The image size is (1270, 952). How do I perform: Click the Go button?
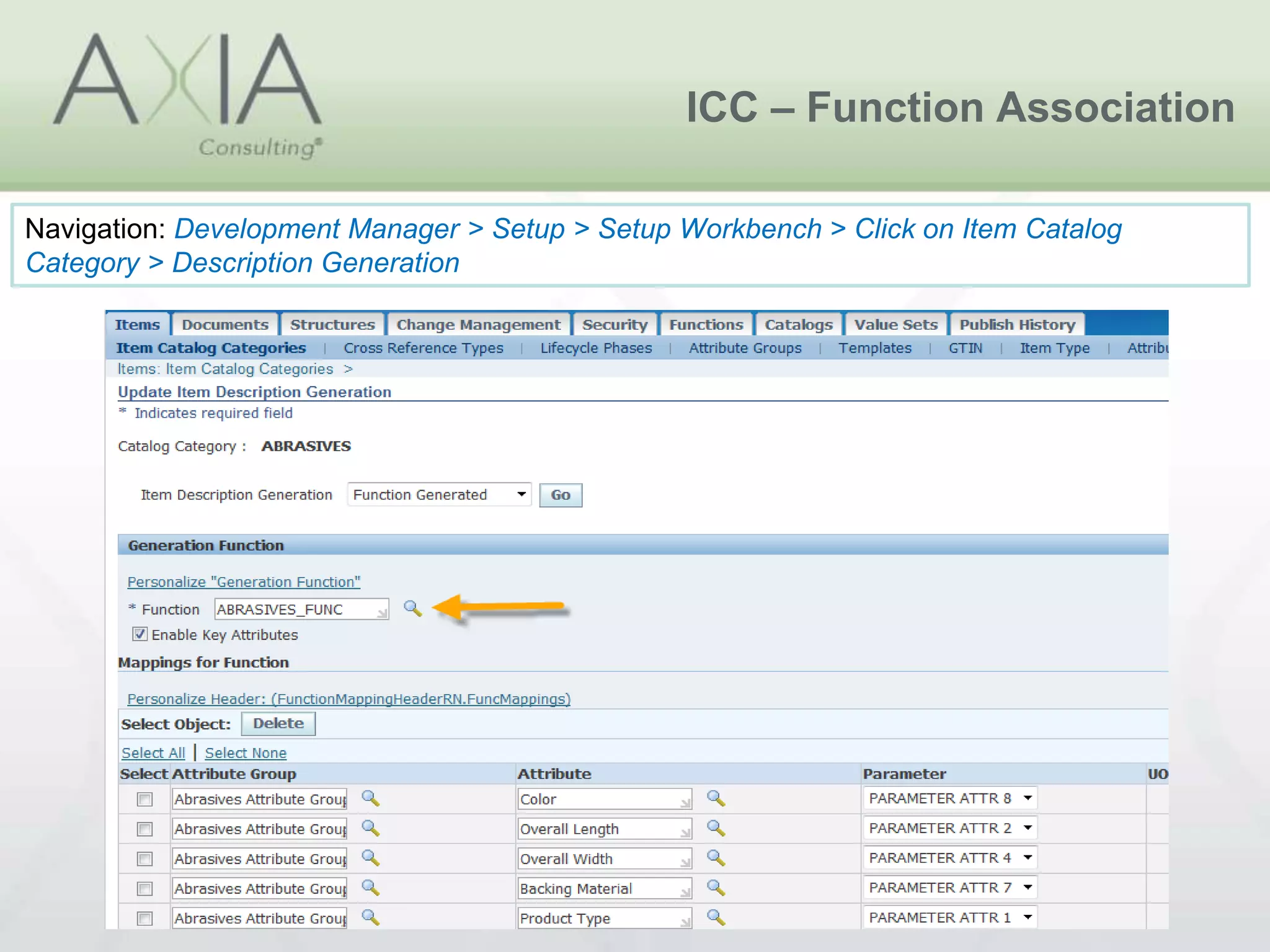click(561, 495)
